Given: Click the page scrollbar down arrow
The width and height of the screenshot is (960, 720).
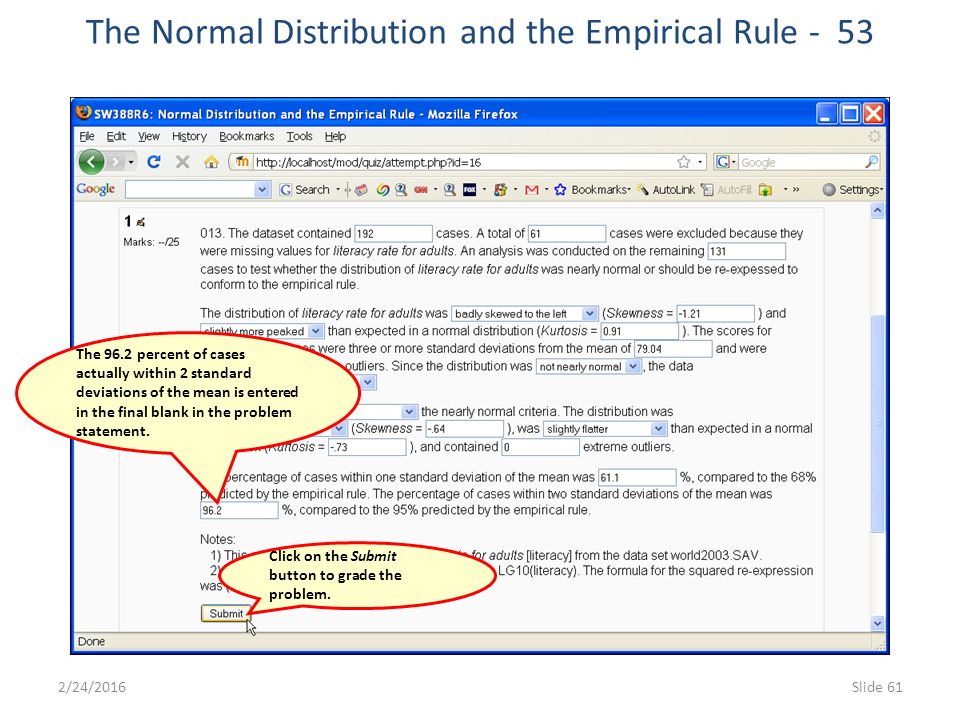Looking at the screenshot, I should (877, 623).
